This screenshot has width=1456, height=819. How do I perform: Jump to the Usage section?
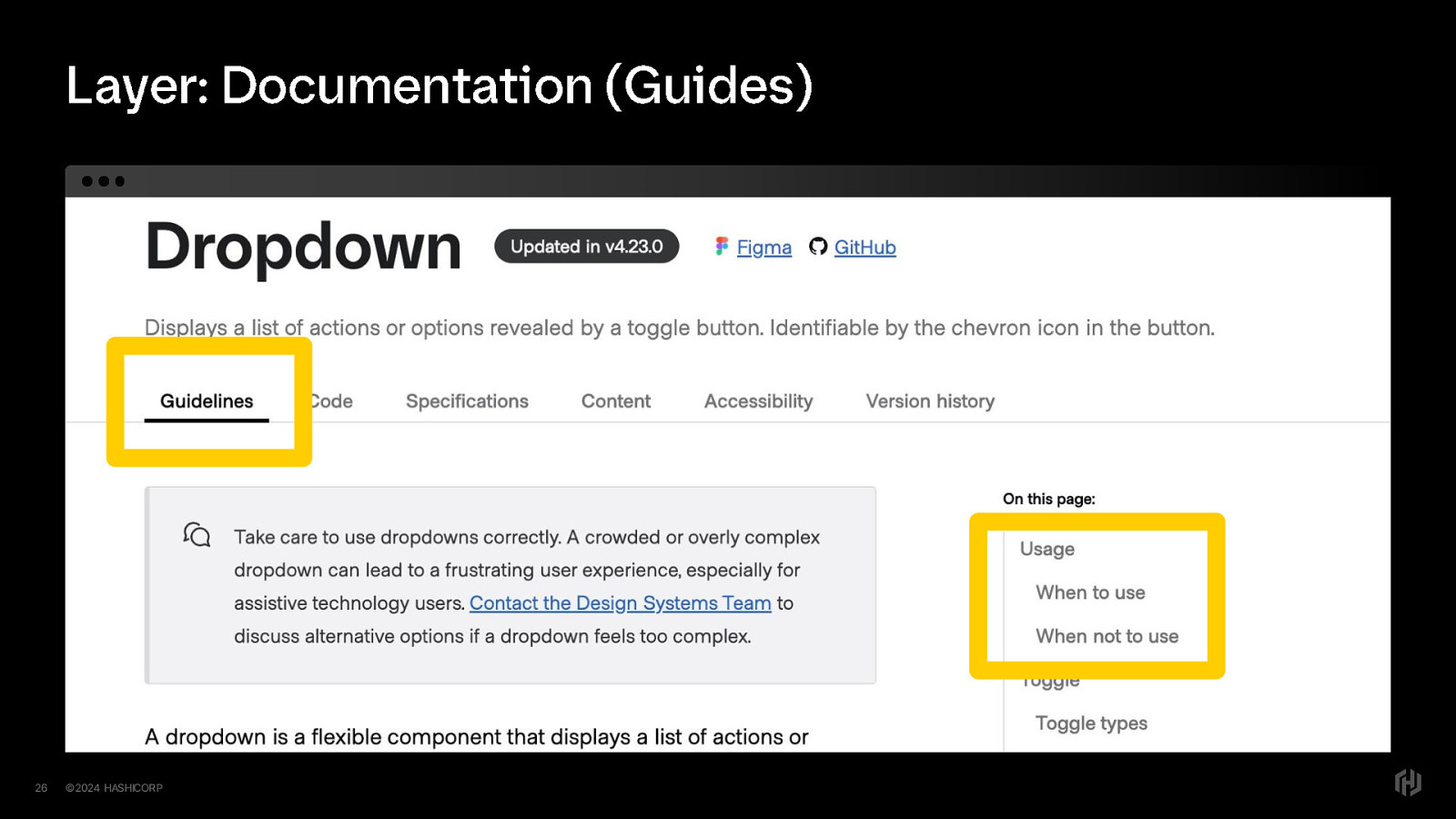(1046, 549)
